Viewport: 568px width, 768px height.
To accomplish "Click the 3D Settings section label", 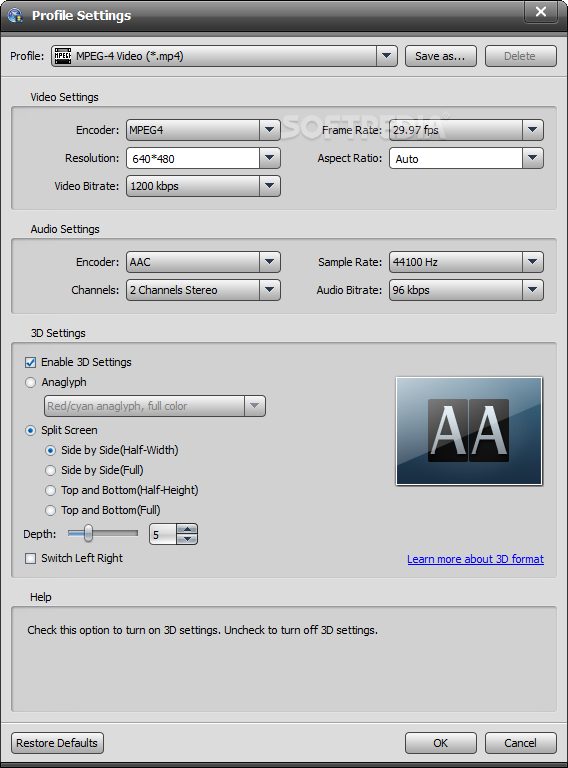I will [x=58, y=333].
